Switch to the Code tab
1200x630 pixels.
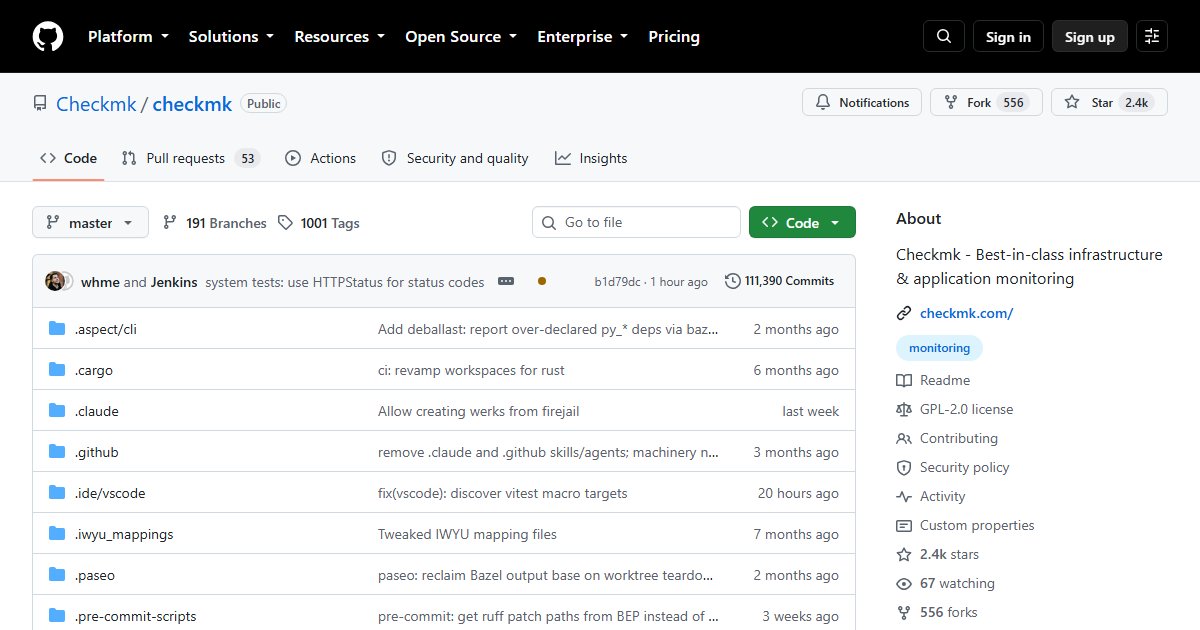[68, 158]
